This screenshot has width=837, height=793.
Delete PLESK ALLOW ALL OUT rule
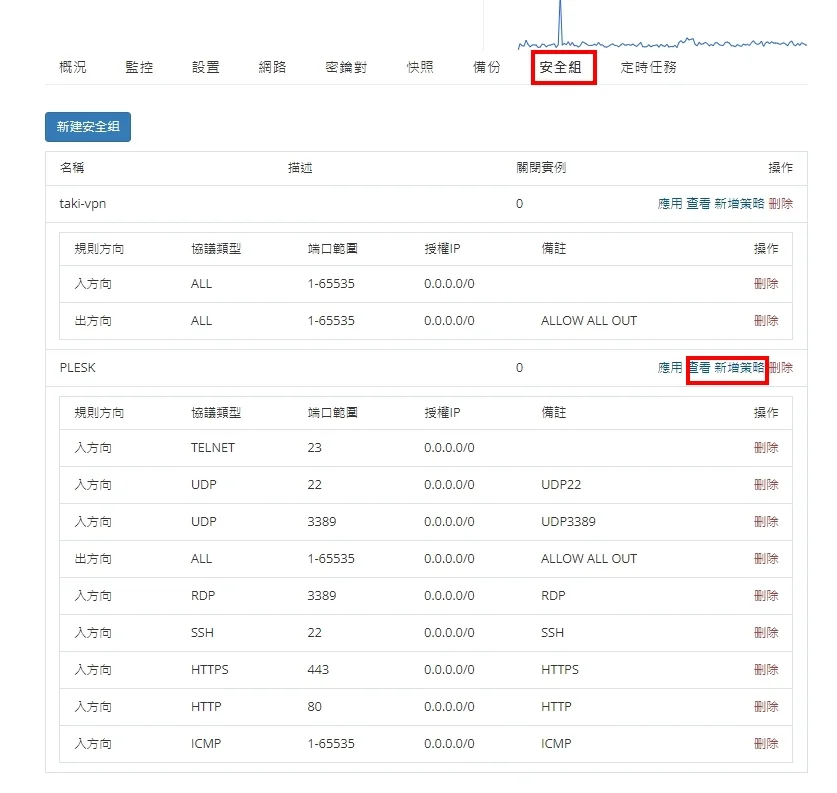pos(766,559)
